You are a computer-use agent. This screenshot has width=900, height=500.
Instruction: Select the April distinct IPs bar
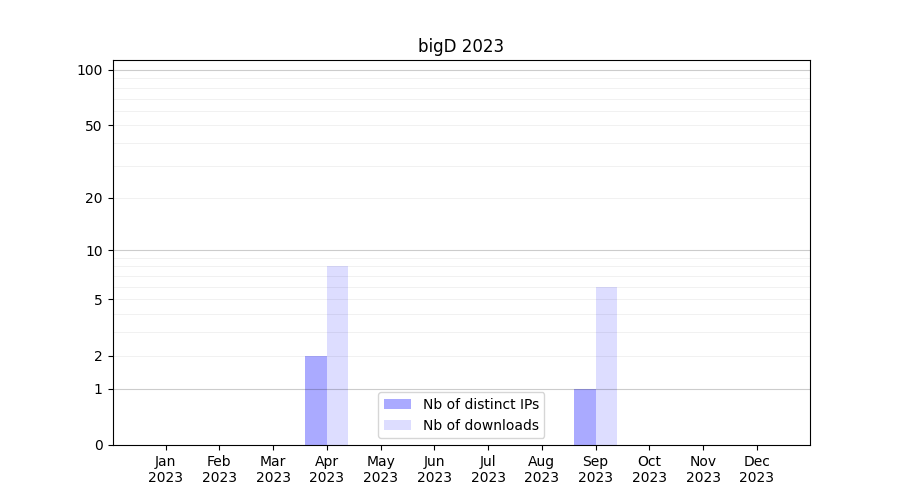click(316, 400)
